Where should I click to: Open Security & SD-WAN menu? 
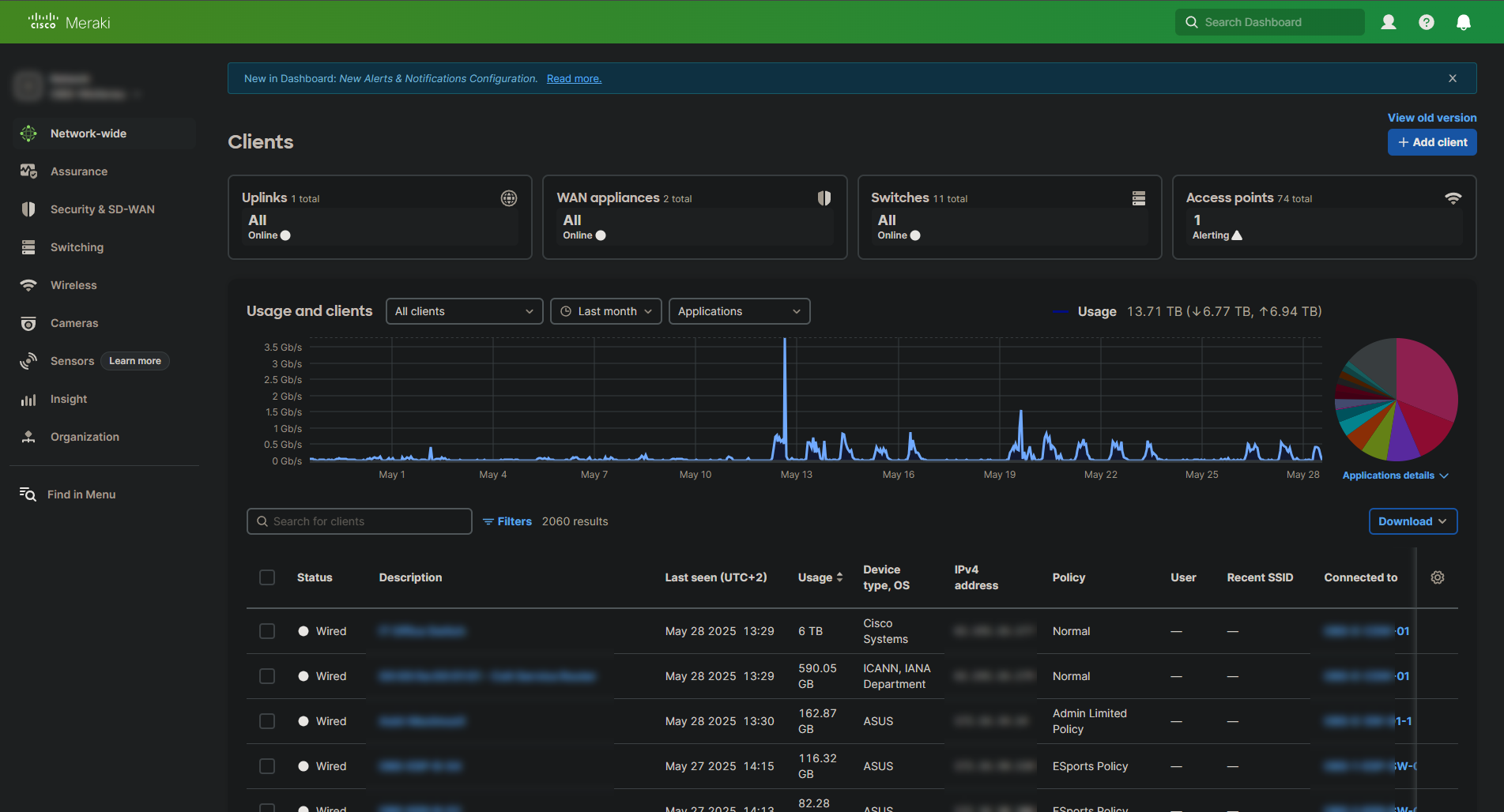click(x=102, y=209)
